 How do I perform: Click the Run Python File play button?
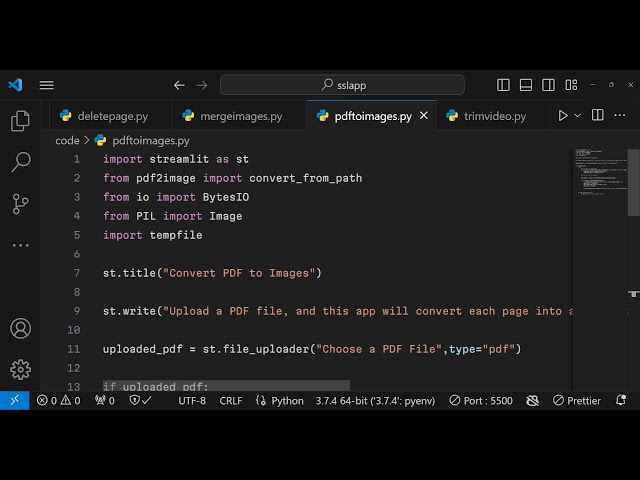[x=563, y=116]
